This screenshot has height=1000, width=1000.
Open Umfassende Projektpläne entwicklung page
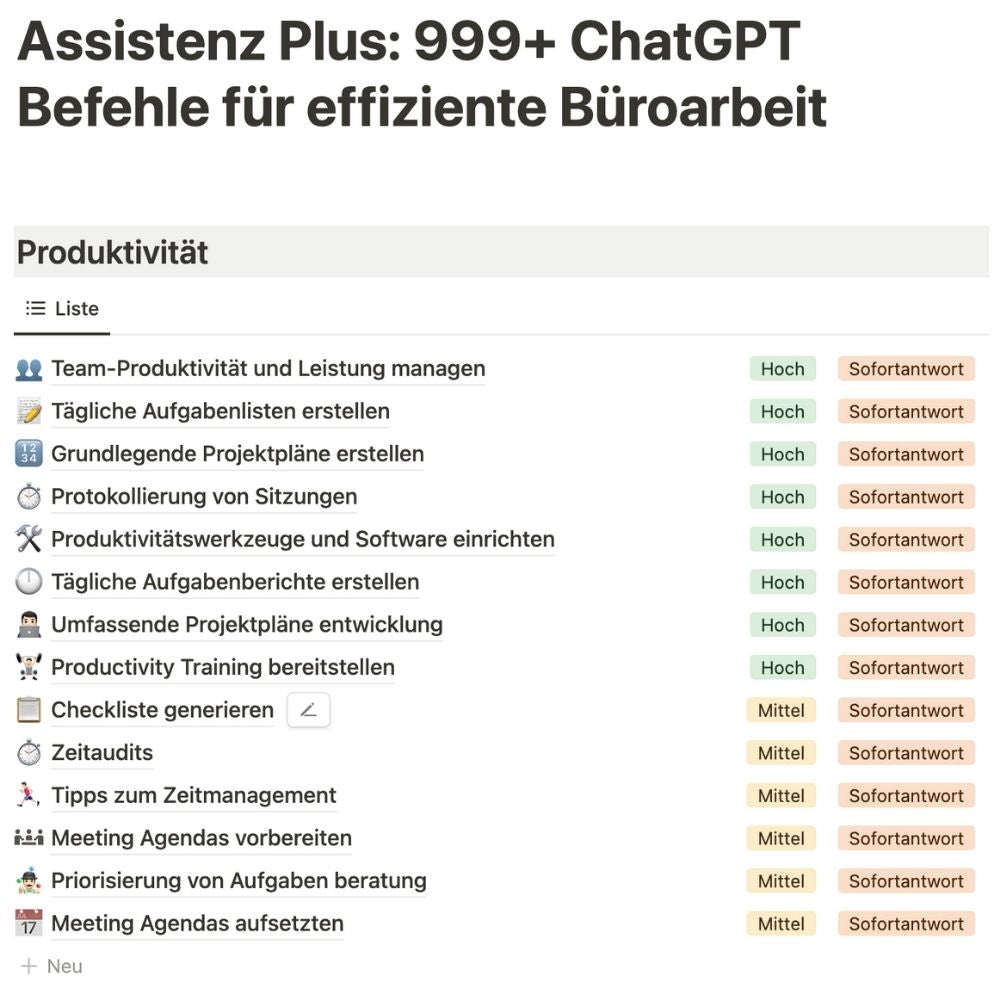click(x=247, y=625)
